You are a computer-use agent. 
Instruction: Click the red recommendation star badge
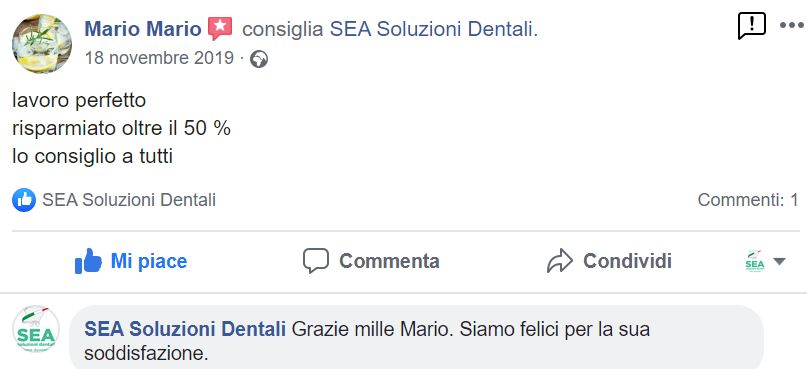click(220, 28)
